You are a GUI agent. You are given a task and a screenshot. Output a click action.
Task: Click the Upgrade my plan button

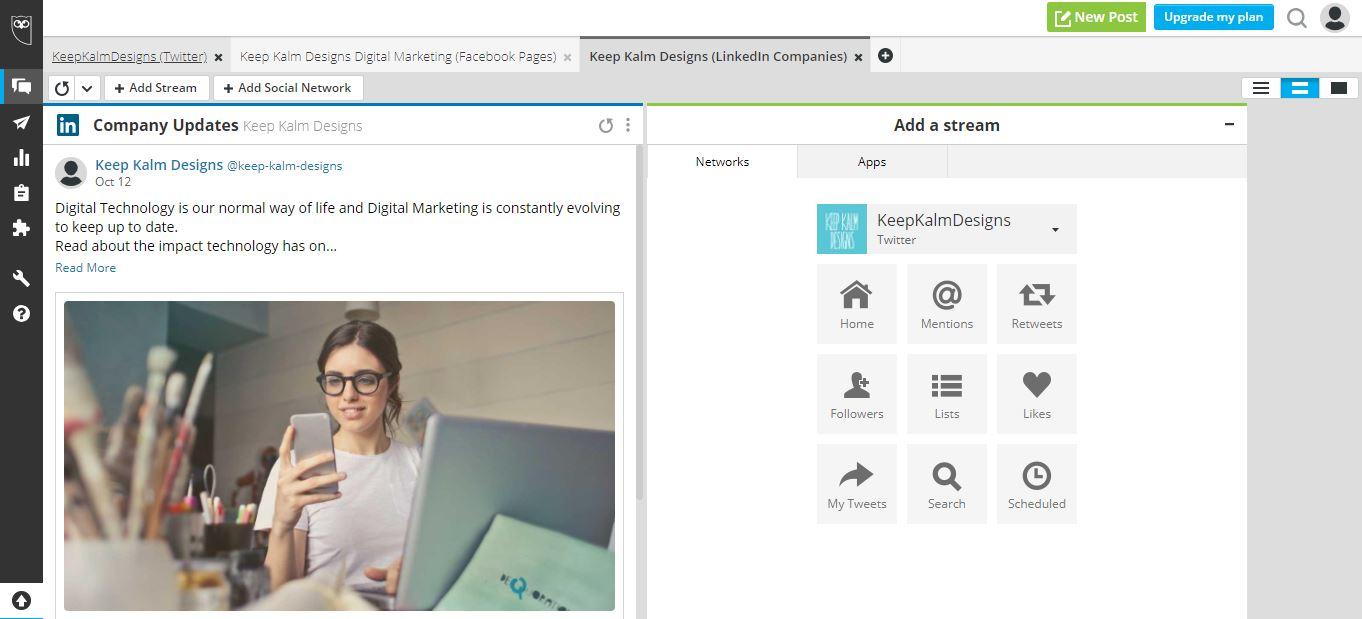[x=1213, y=17]
